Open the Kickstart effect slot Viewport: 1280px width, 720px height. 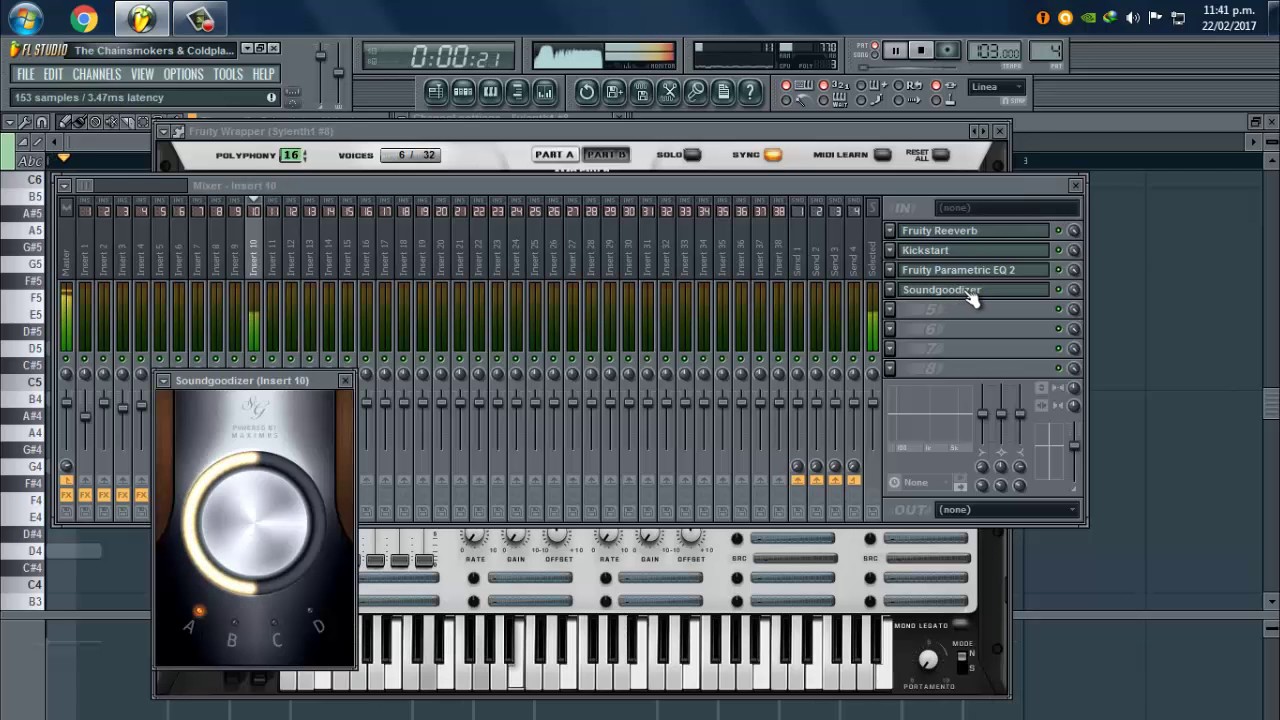pyautogui.click(x=974, y=250)
